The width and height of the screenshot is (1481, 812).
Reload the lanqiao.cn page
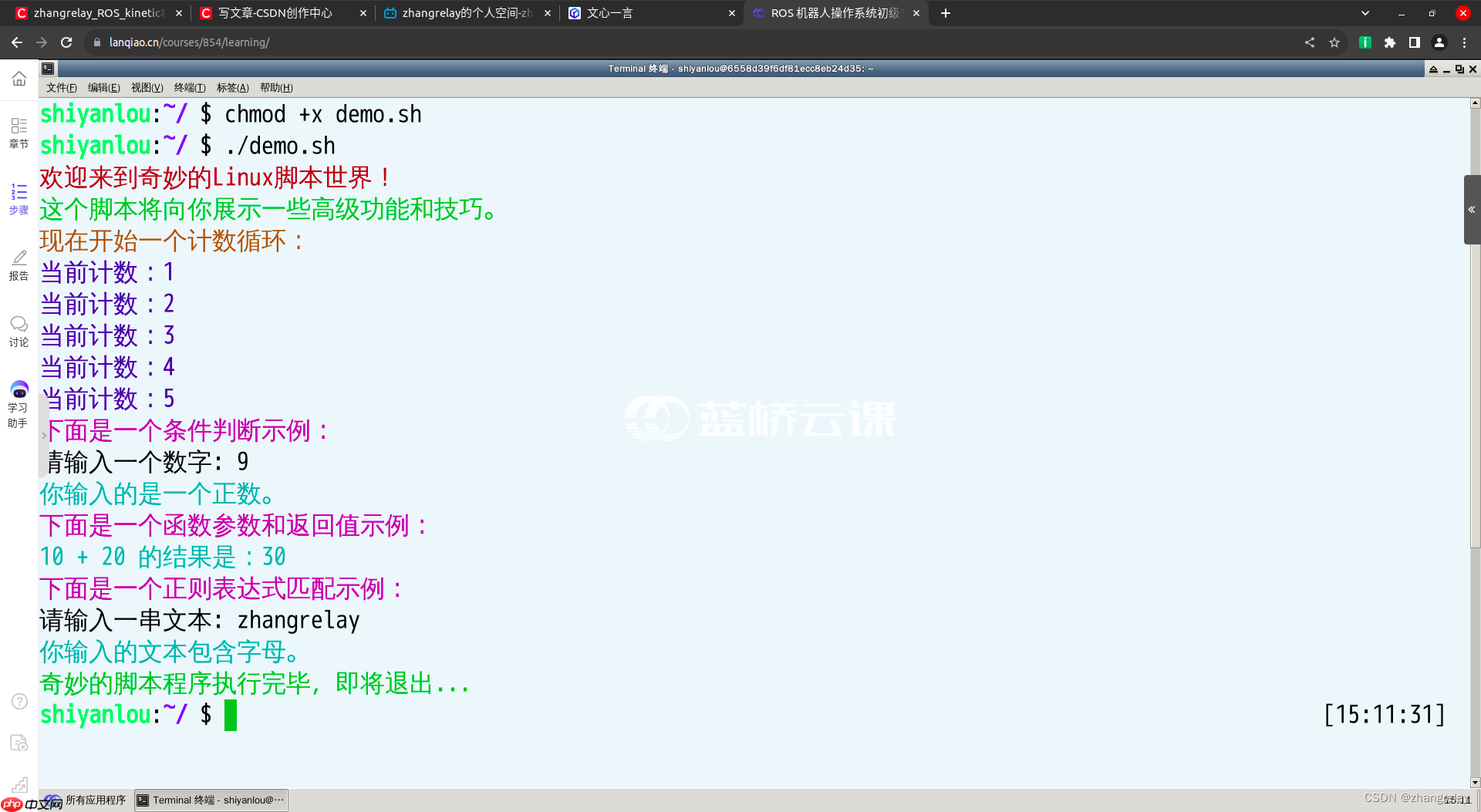click(x=66, y=42)
